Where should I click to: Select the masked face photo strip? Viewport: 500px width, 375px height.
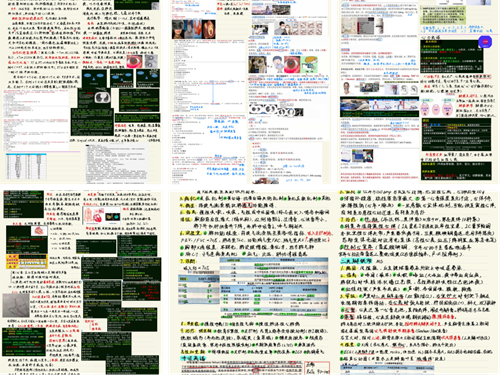pos(193,29)
